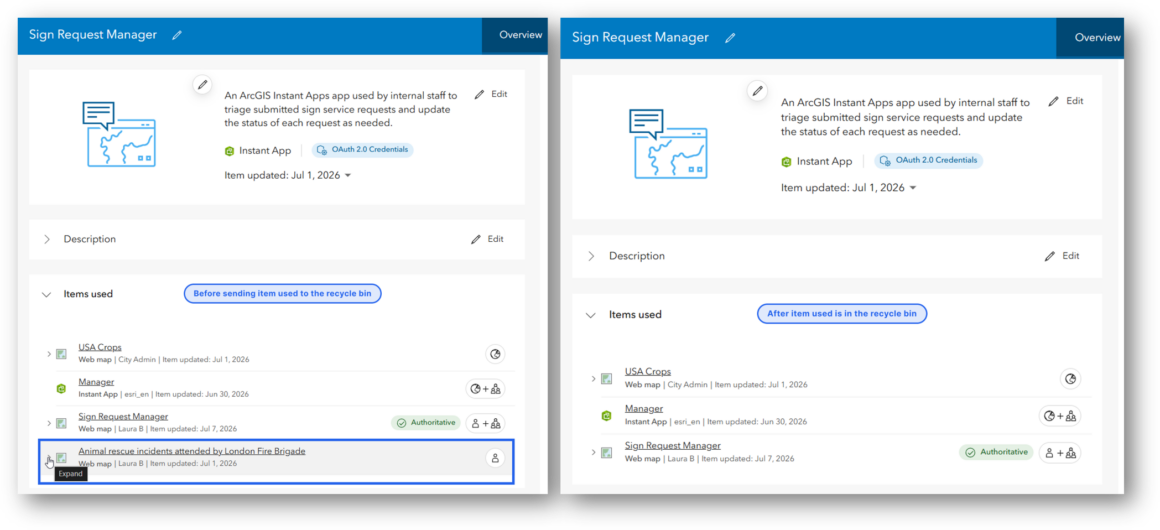1160x530 pixels.
Task: Open Animal rescue incidents attended by London Fire Brigade link
Action: (192, 451)
